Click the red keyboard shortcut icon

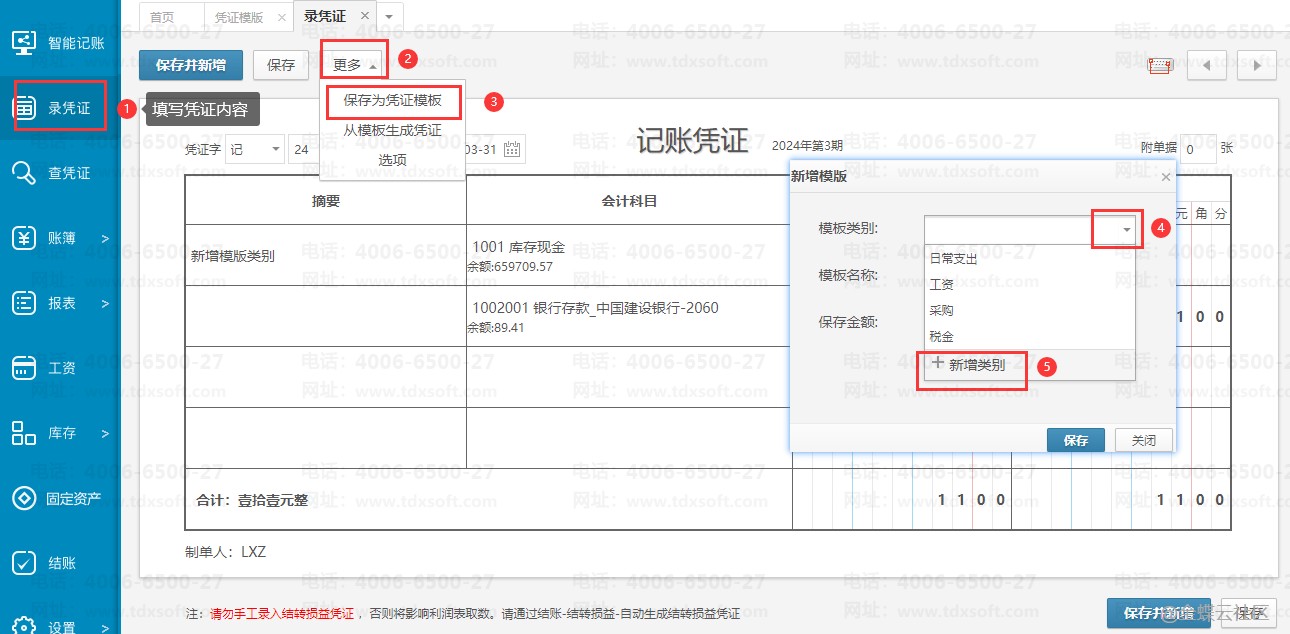pyautogui.click(x=1160, y=66)
